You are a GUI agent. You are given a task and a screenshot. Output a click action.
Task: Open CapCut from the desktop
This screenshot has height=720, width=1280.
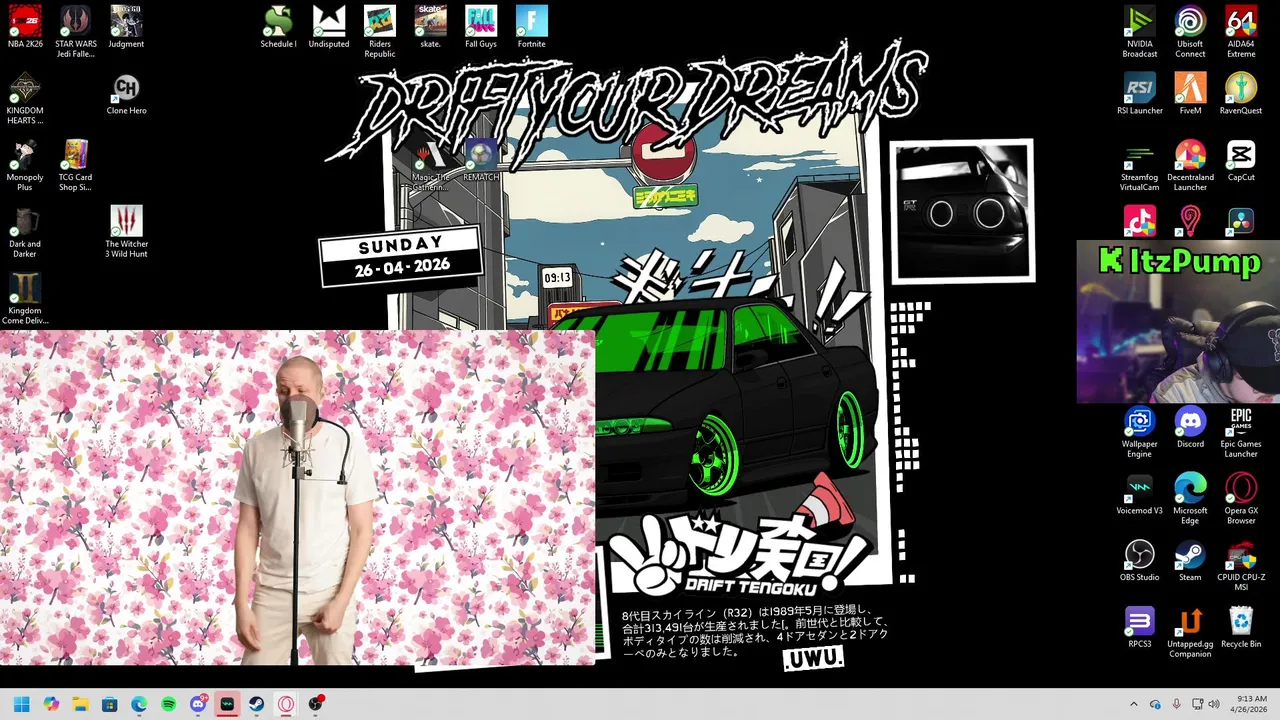pyautogui.click(x=1241, y=161)
